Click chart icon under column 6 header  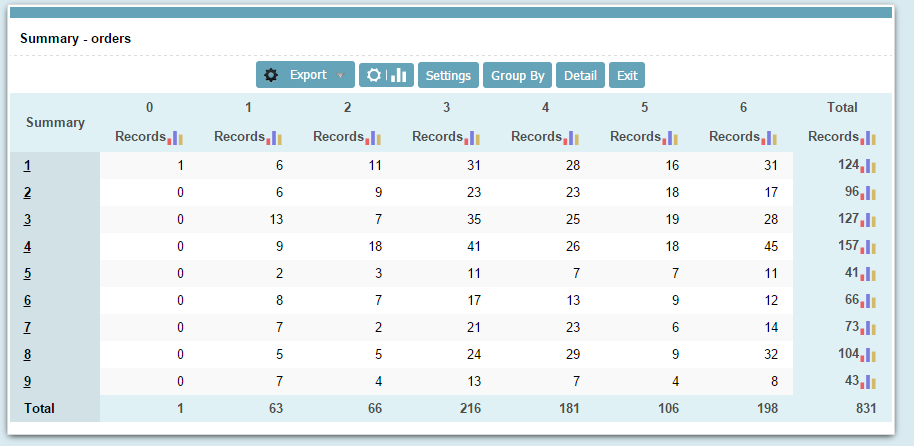coord(768,138)
